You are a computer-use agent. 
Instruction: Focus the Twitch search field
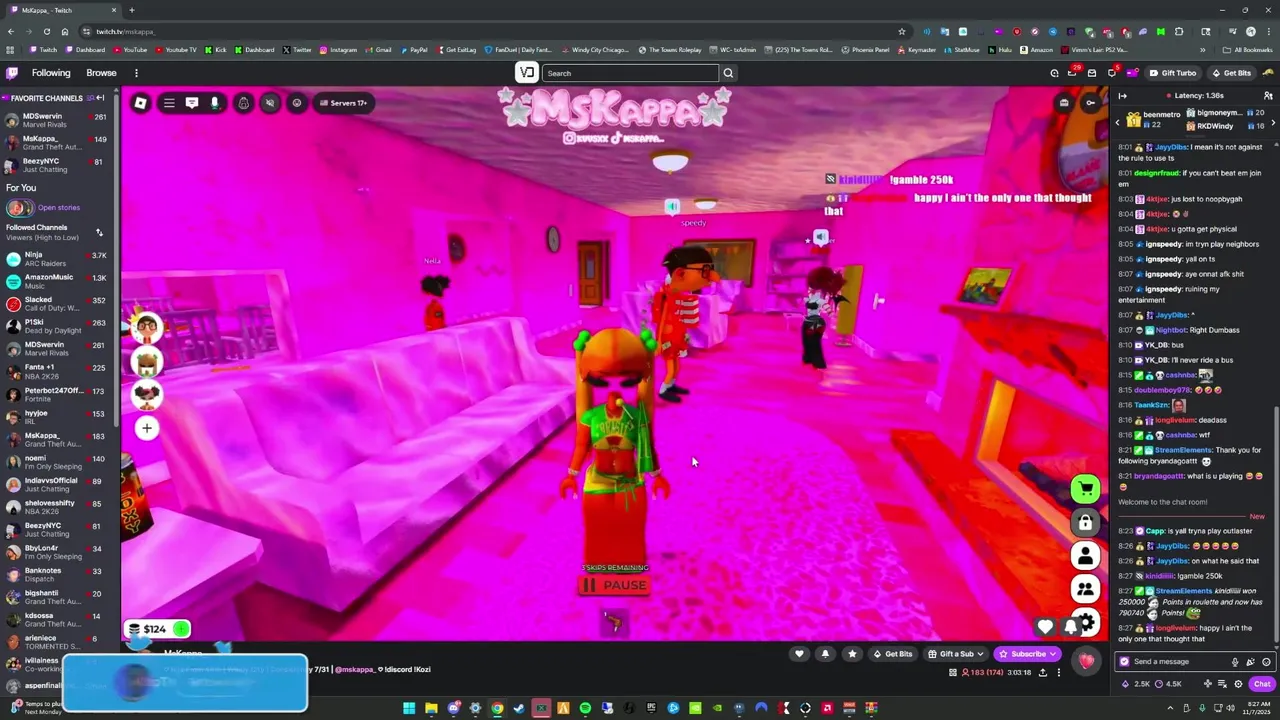(x=631, y=73)
